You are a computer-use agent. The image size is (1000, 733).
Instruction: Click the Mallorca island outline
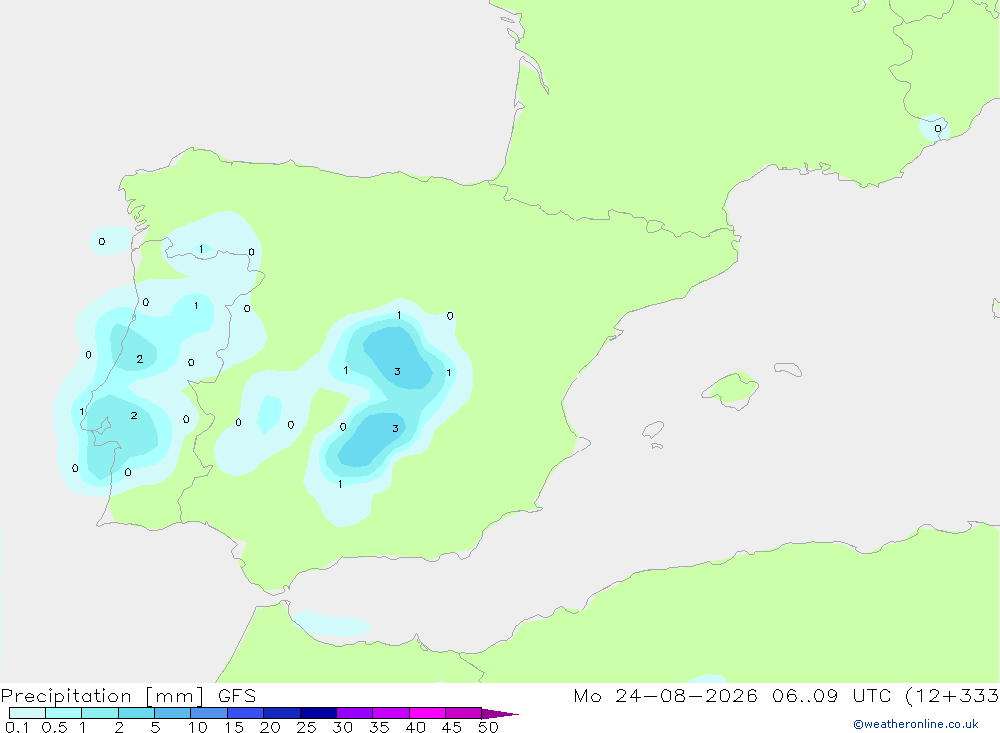tap(730, 390)
